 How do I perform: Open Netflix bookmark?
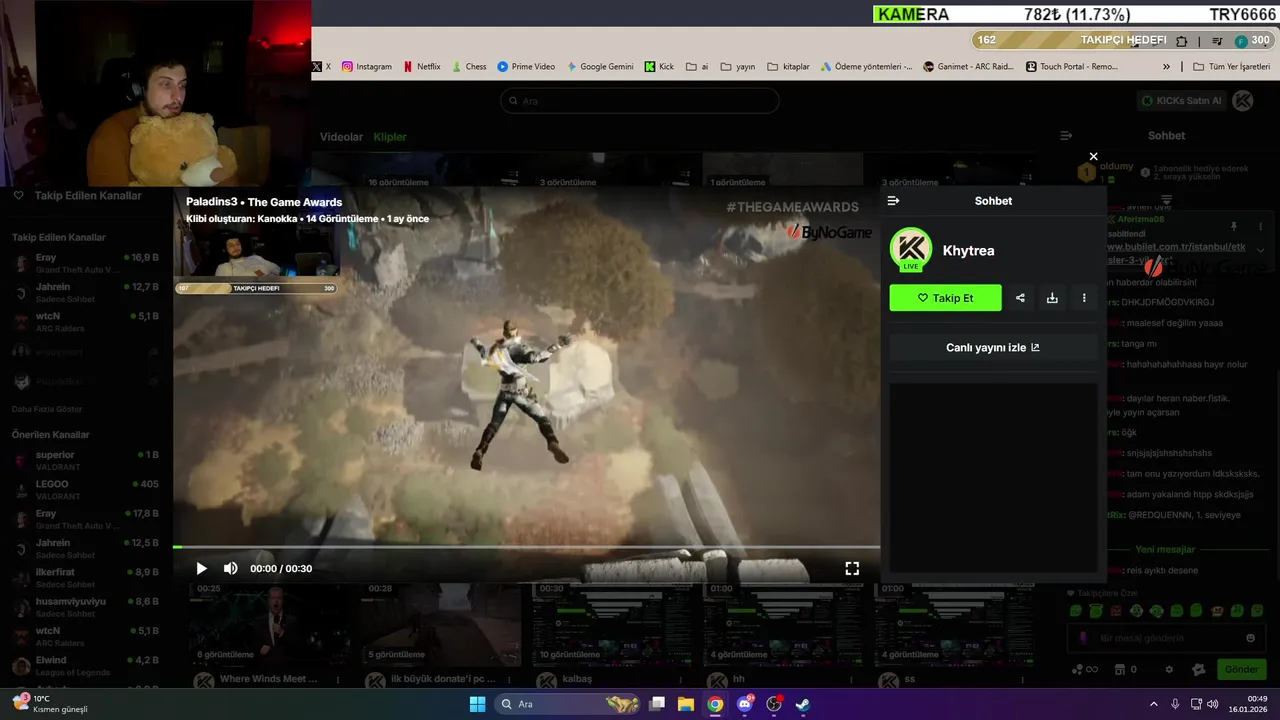(x=421, y=67)
